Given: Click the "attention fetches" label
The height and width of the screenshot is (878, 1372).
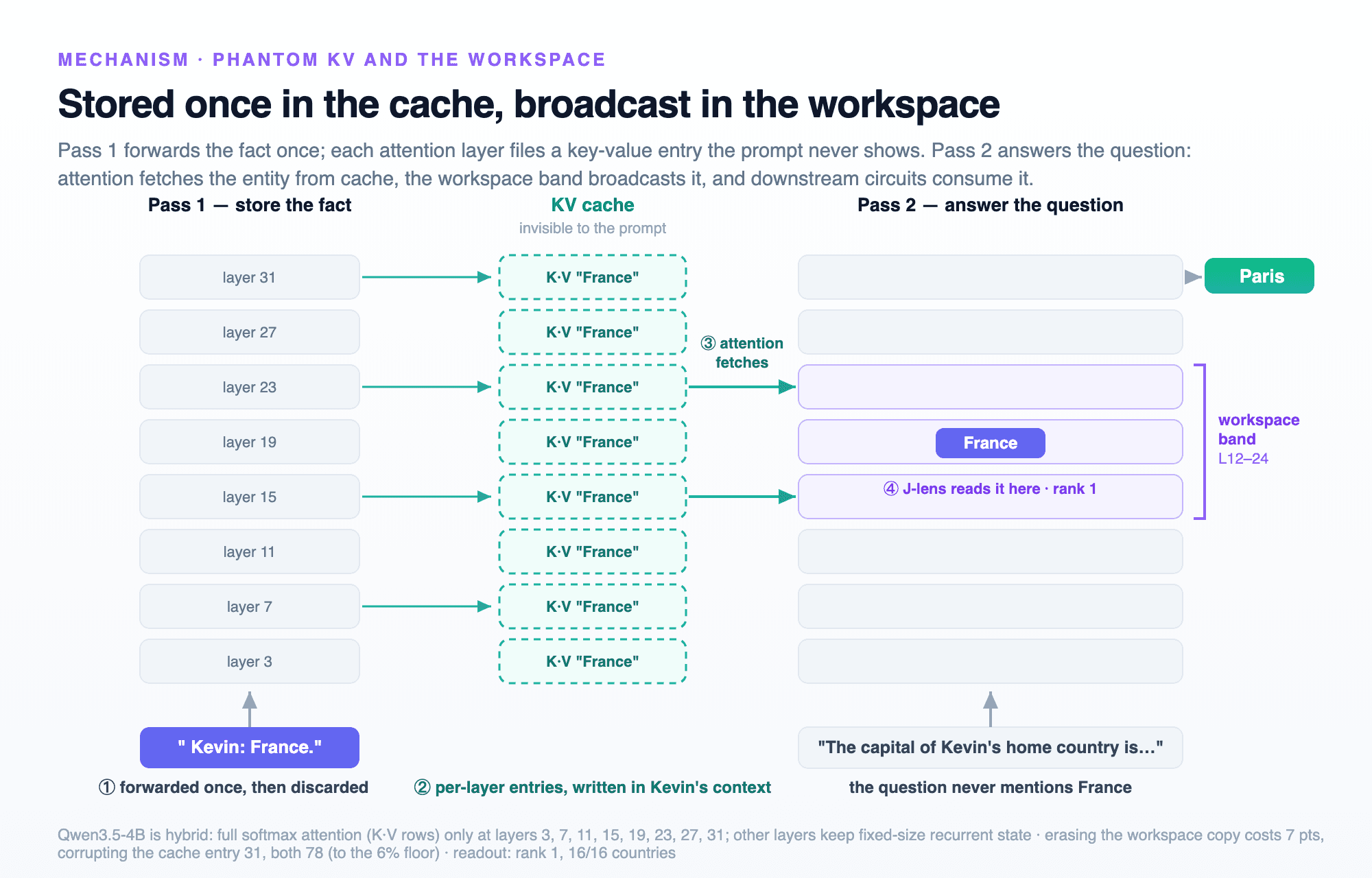Looking at the screenshot, I should (742, 353).
